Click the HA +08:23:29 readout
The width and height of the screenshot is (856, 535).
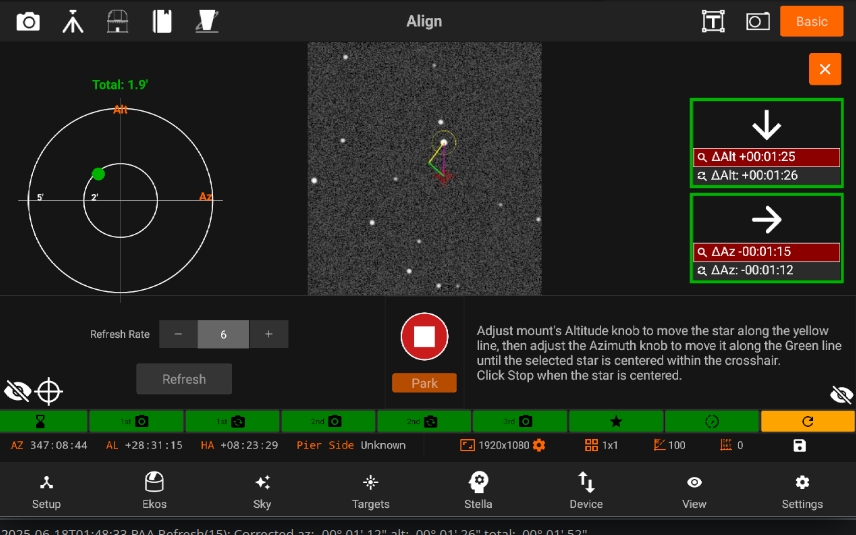coord(239,445)
